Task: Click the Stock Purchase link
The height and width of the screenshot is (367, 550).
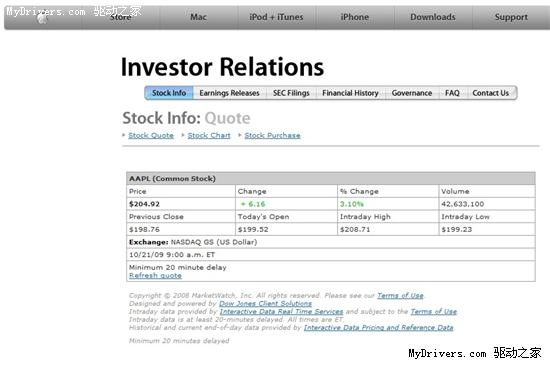Action: 272,135
